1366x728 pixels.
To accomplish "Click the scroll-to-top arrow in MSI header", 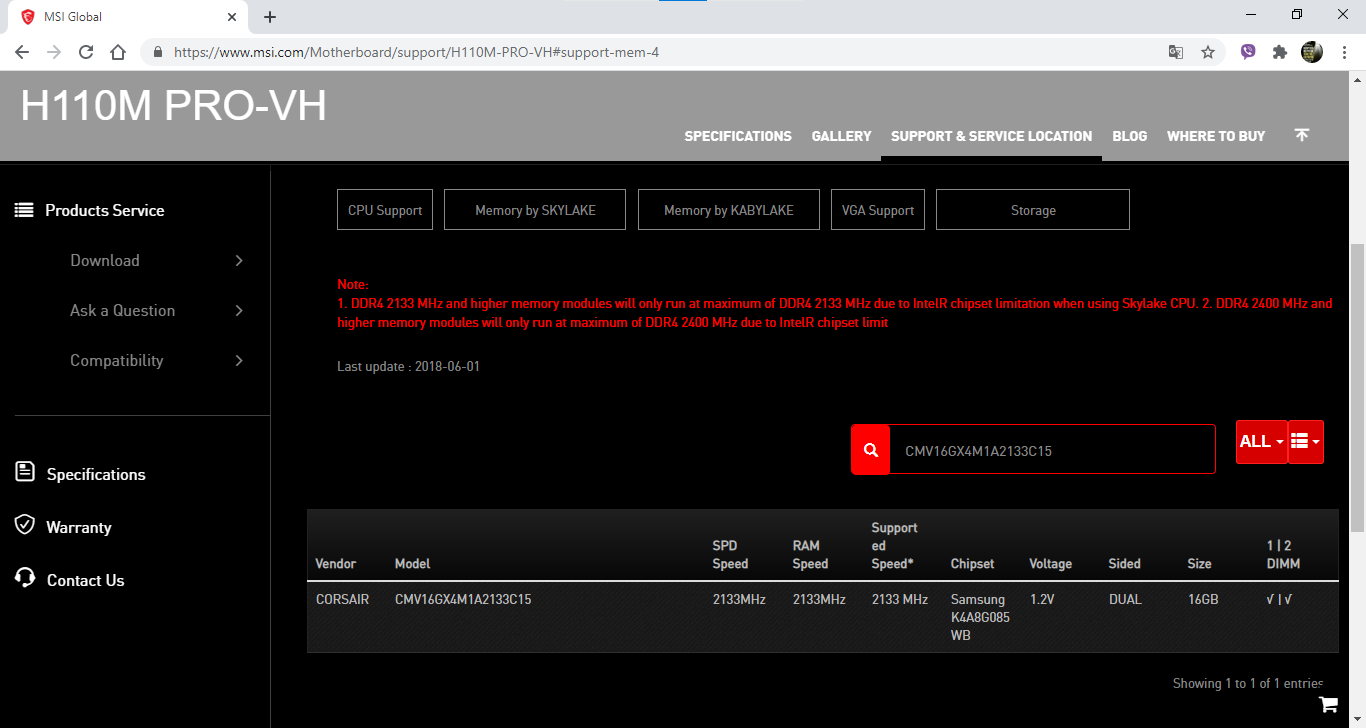I will [x=1301, y=135].
